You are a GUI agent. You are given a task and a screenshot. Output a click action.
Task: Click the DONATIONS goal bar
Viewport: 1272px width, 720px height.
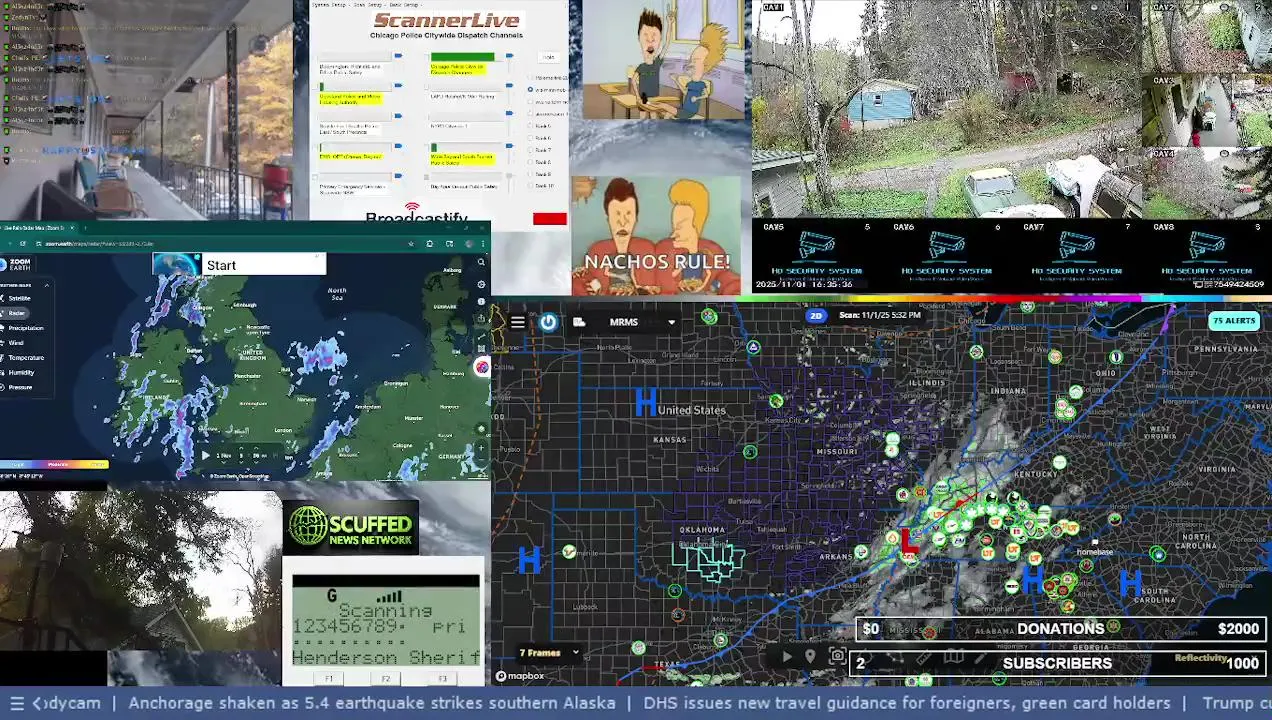(x=1060, y=629)
